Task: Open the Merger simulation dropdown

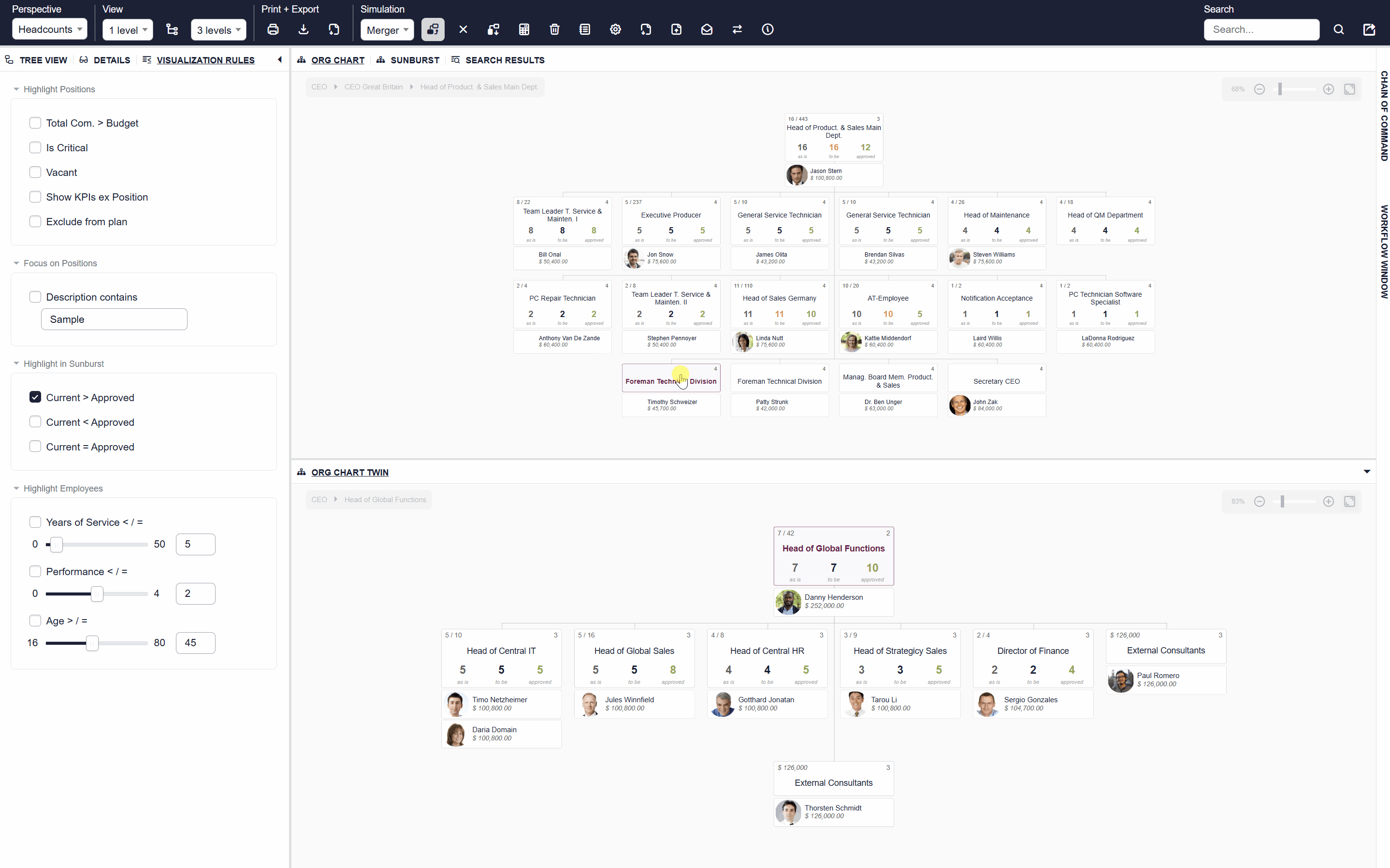Action: [387, 30]
